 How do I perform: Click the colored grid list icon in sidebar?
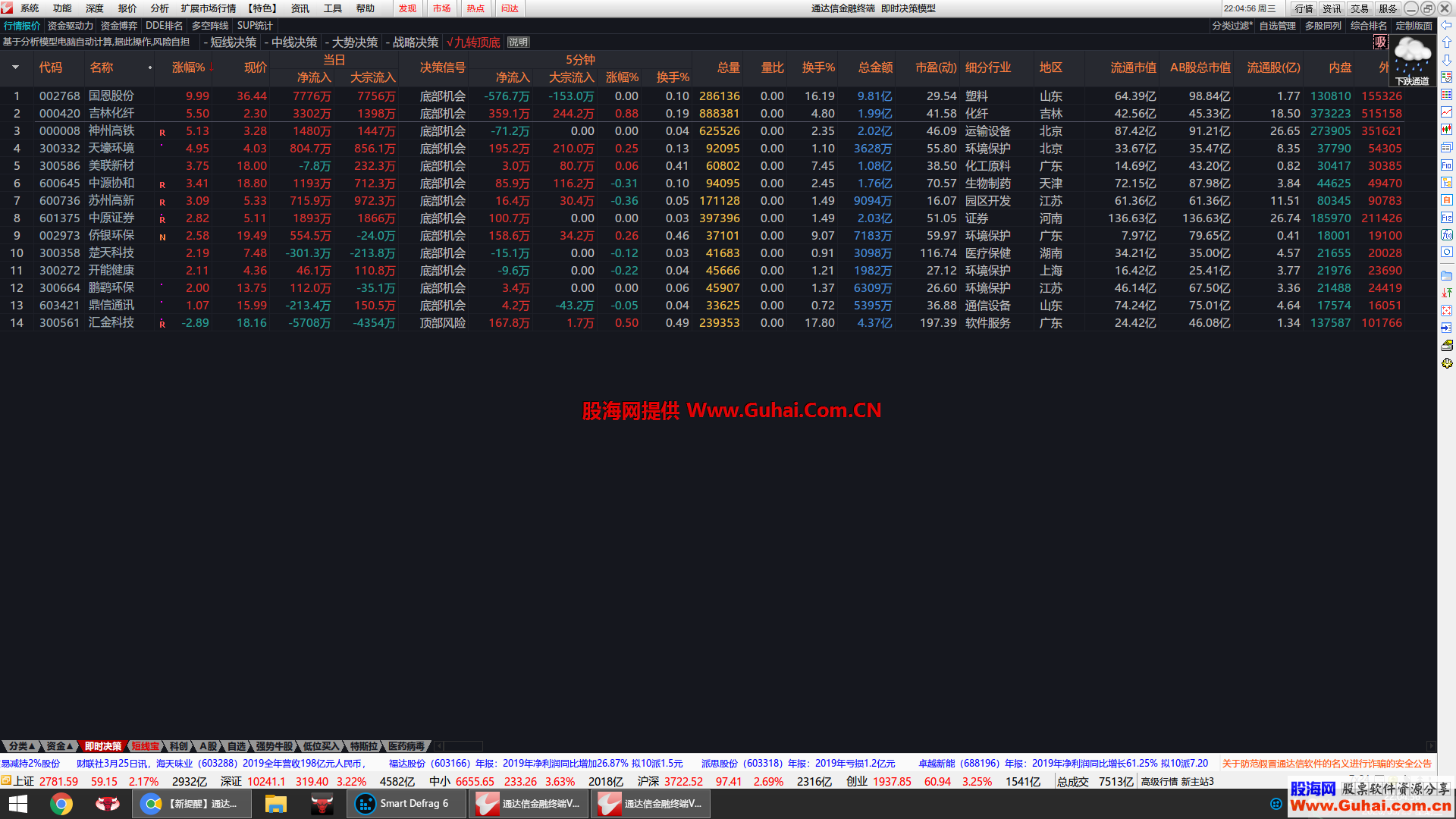point(1447,95)
